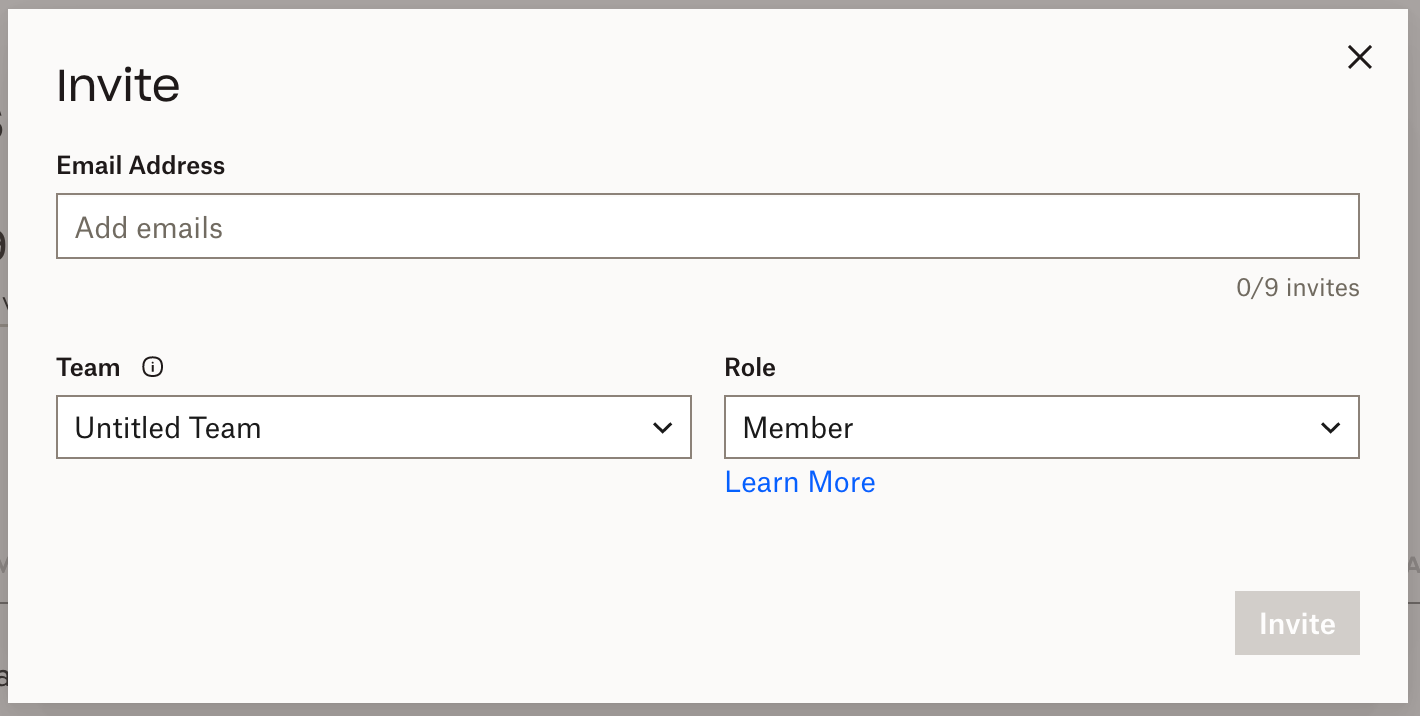
Task: Select the Untitled Team text
Action: (168, 427)
